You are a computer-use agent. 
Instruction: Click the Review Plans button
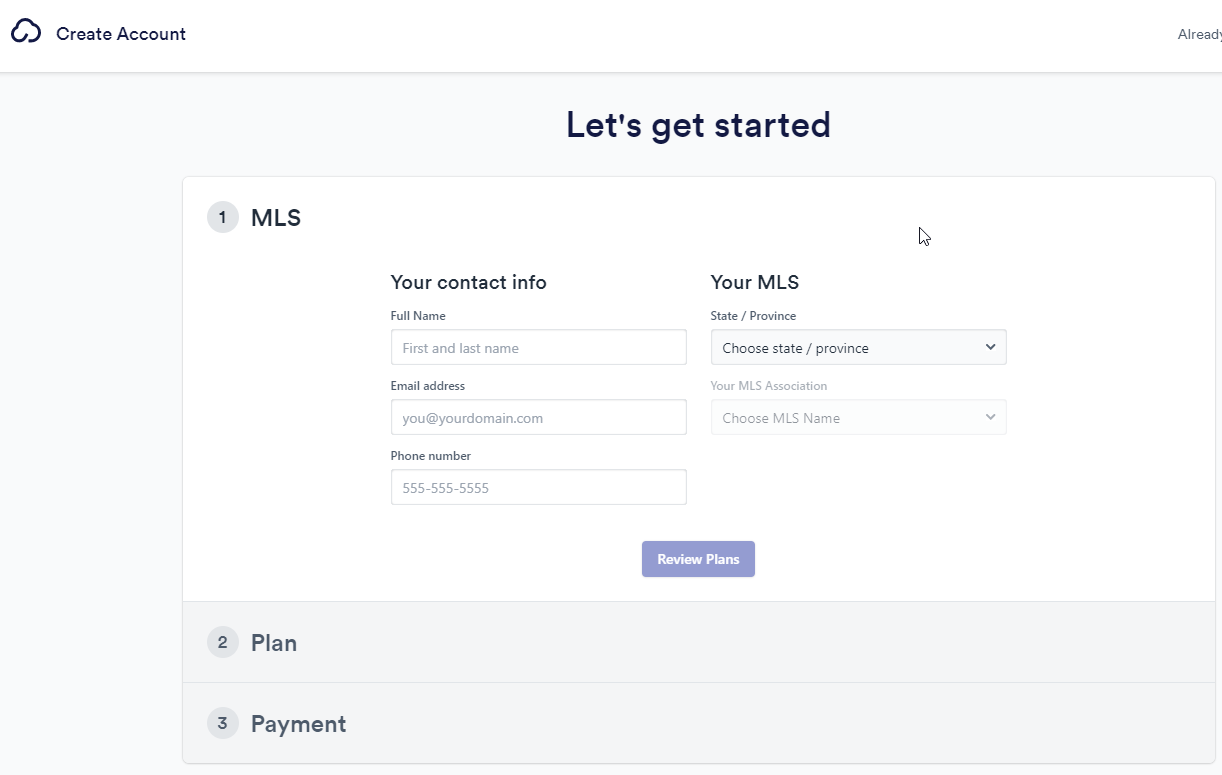tap(698, 559)
